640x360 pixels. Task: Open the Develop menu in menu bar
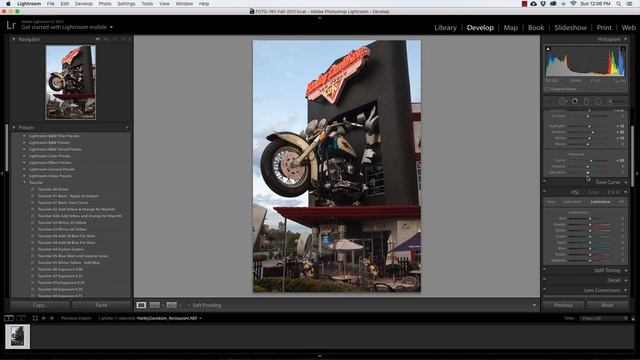pos(83,4)
